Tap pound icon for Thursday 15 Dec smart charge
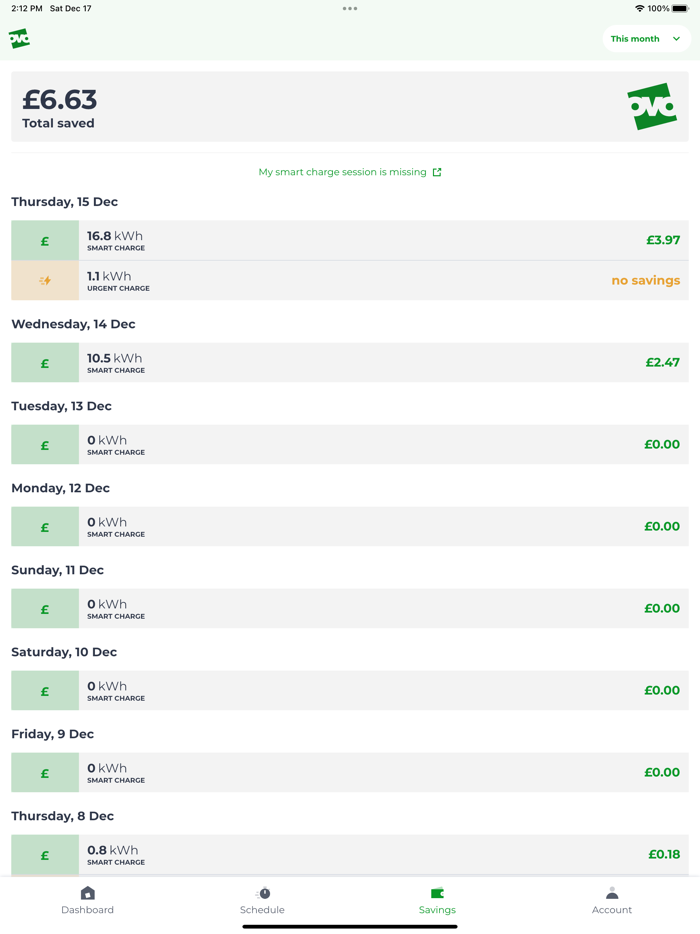Screen dimensions: 700x934 (45, 241)
